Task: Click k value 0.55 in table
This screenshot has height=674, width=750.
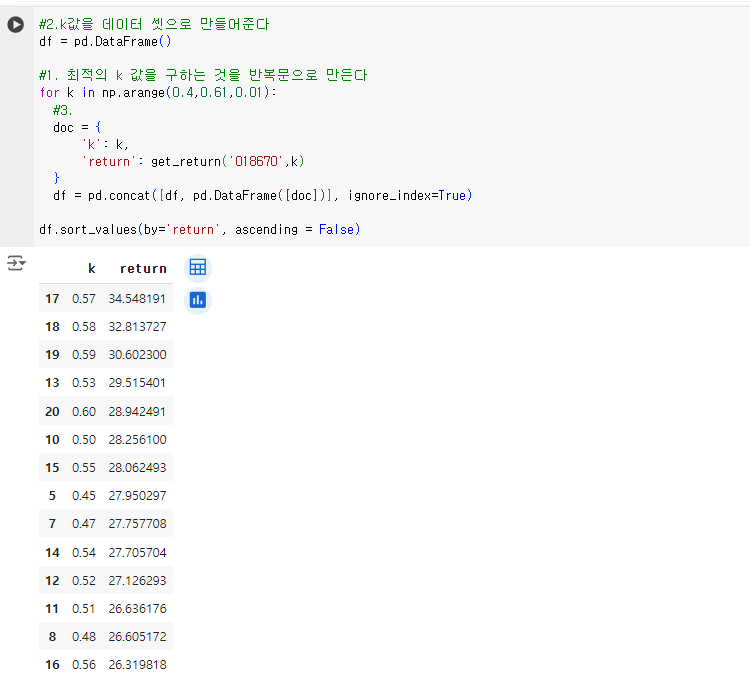Action: (84, 467)
